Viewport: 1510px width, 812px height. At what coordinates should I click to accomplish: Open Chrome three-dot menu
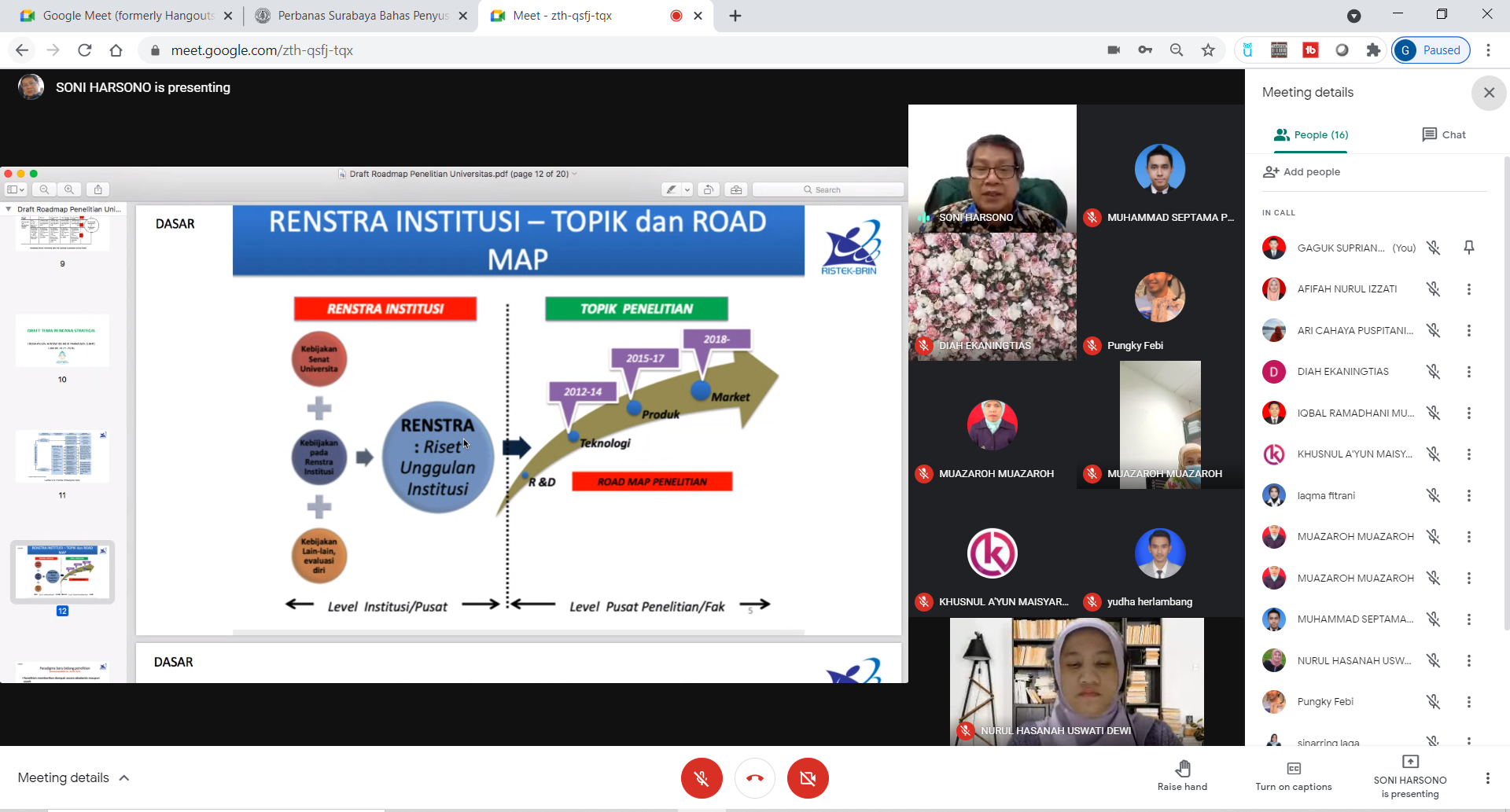tap(1488, 50)
